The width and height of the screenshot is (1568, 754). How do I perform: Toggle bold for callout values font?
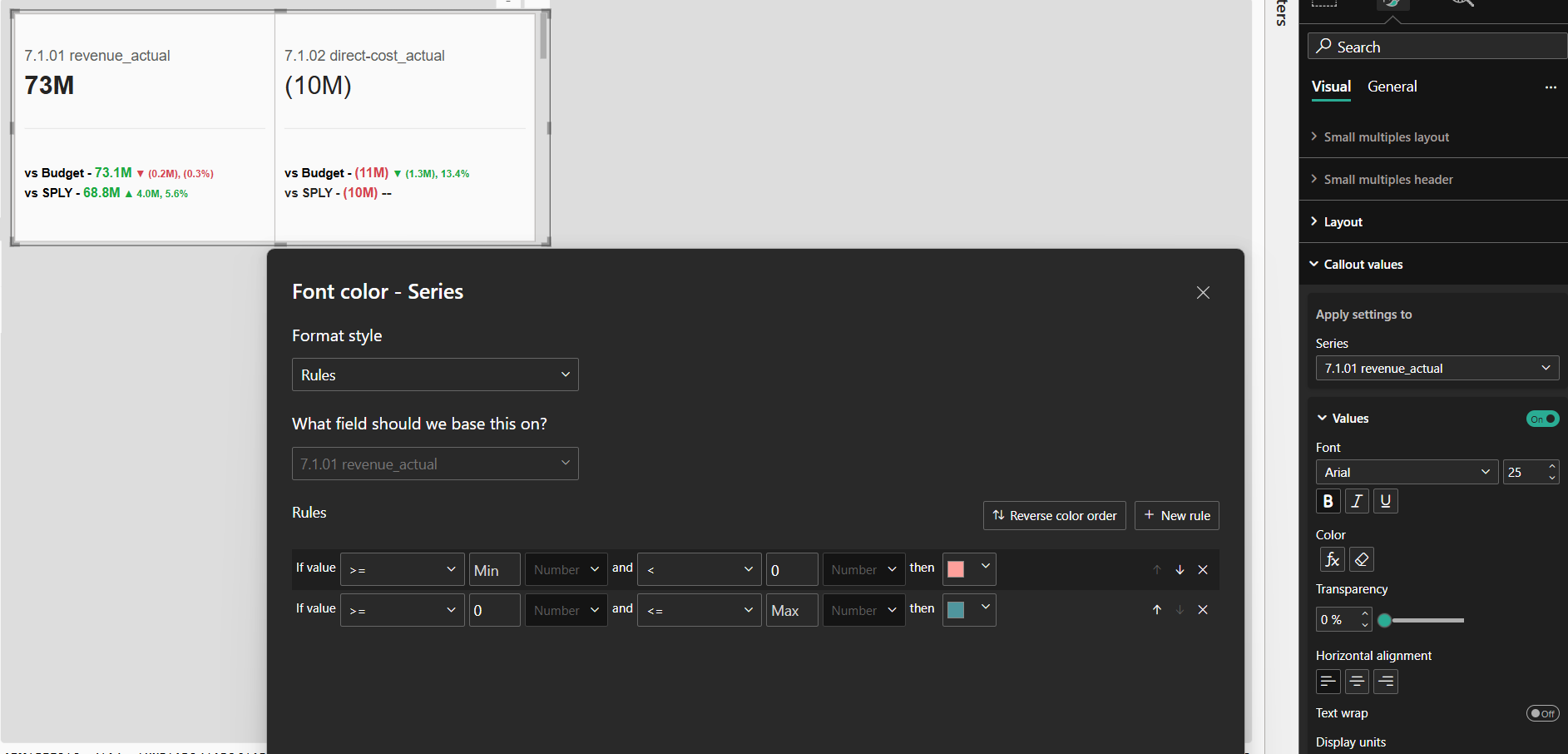coord(1328,501)
